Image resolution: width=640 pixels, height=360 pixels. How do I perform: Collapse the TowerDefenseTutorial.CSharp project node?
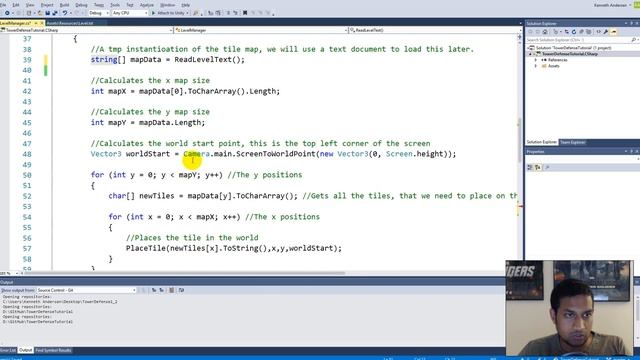click(x=530, y=54)
